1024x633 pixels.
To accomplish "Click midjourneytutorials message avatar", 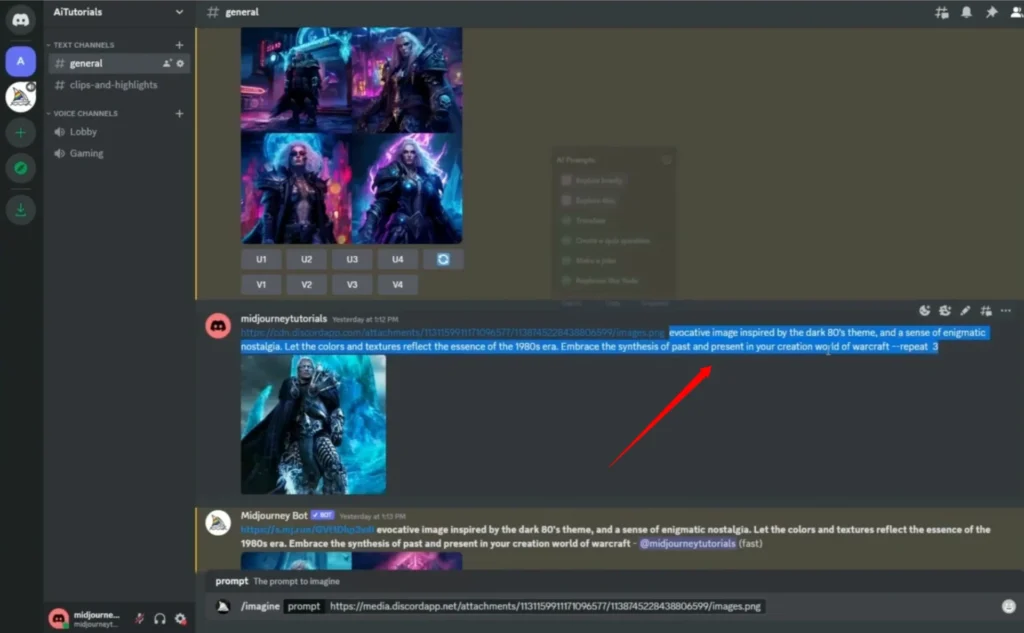I will (218, 325).
